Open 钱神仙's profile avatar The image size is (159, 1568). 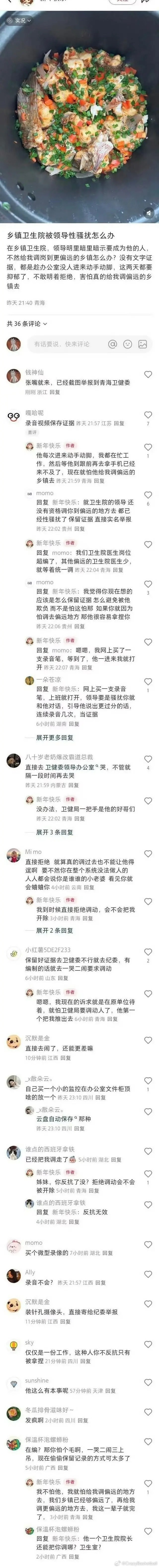(13, 376)
